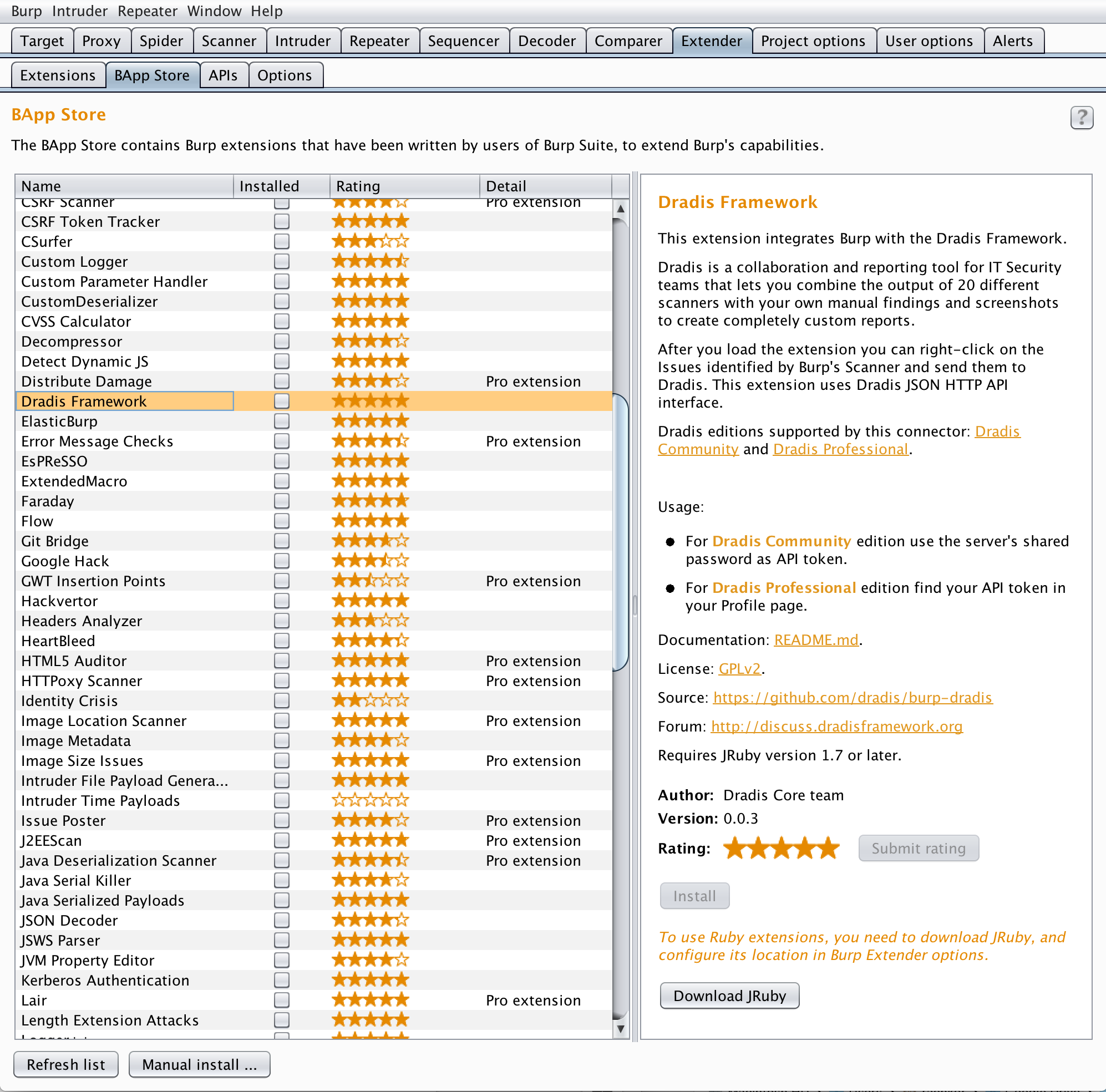1106x1092 pixels.
Task: Open the Intruder menu in menu bar
Action: [x=79, y=11]
